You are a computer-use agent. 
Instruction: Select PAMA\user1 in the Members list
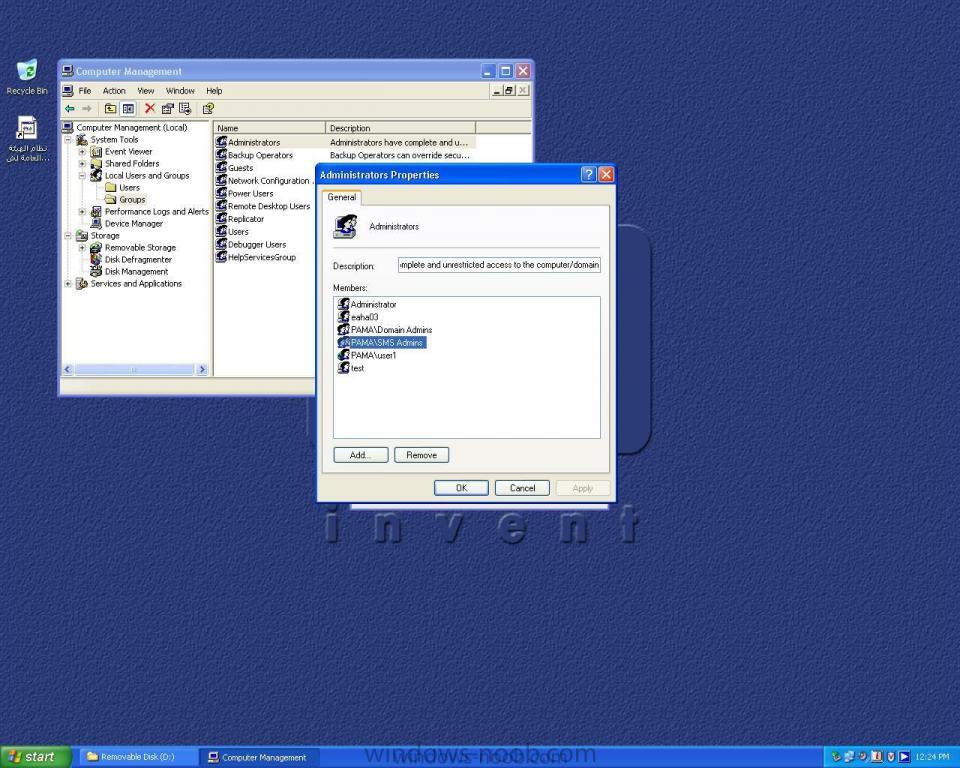click(373, 356)
